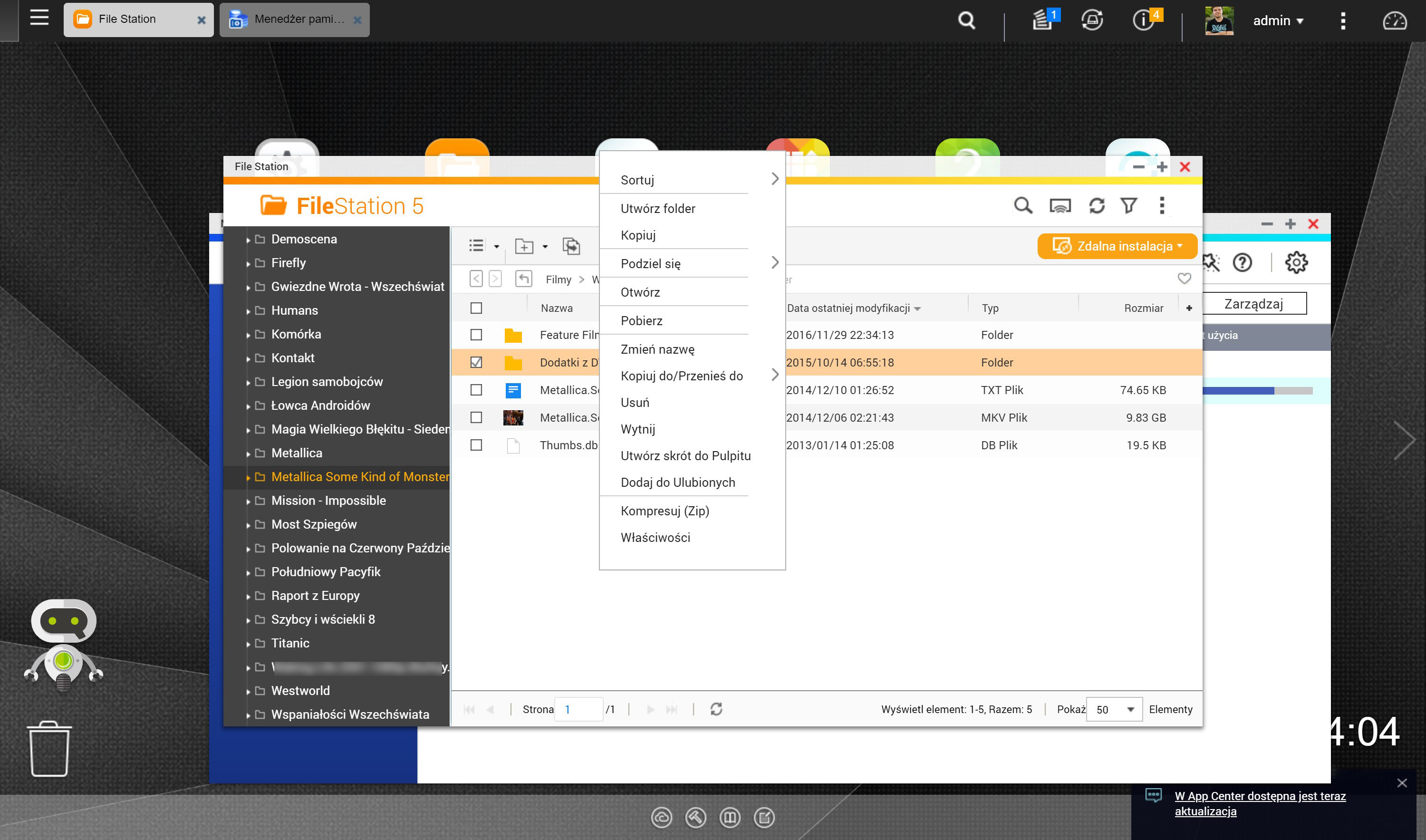This screenshot has width=1426, height=840.
Task: Expand the Firefly folder tree arrow
Action: pos(248,264)
